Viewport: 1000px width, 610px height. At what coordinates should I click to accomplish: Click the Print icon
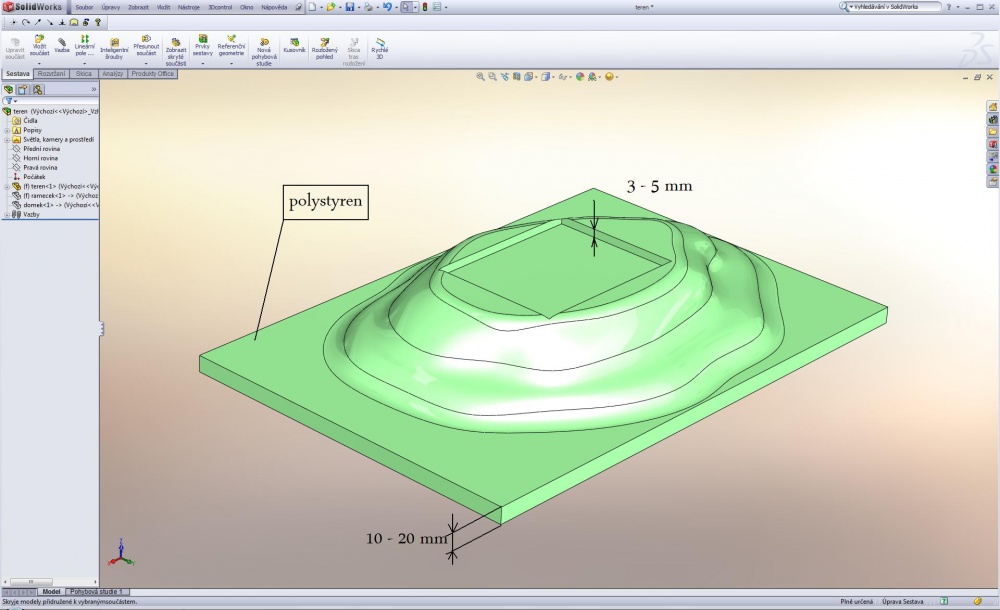click(368, 7)
